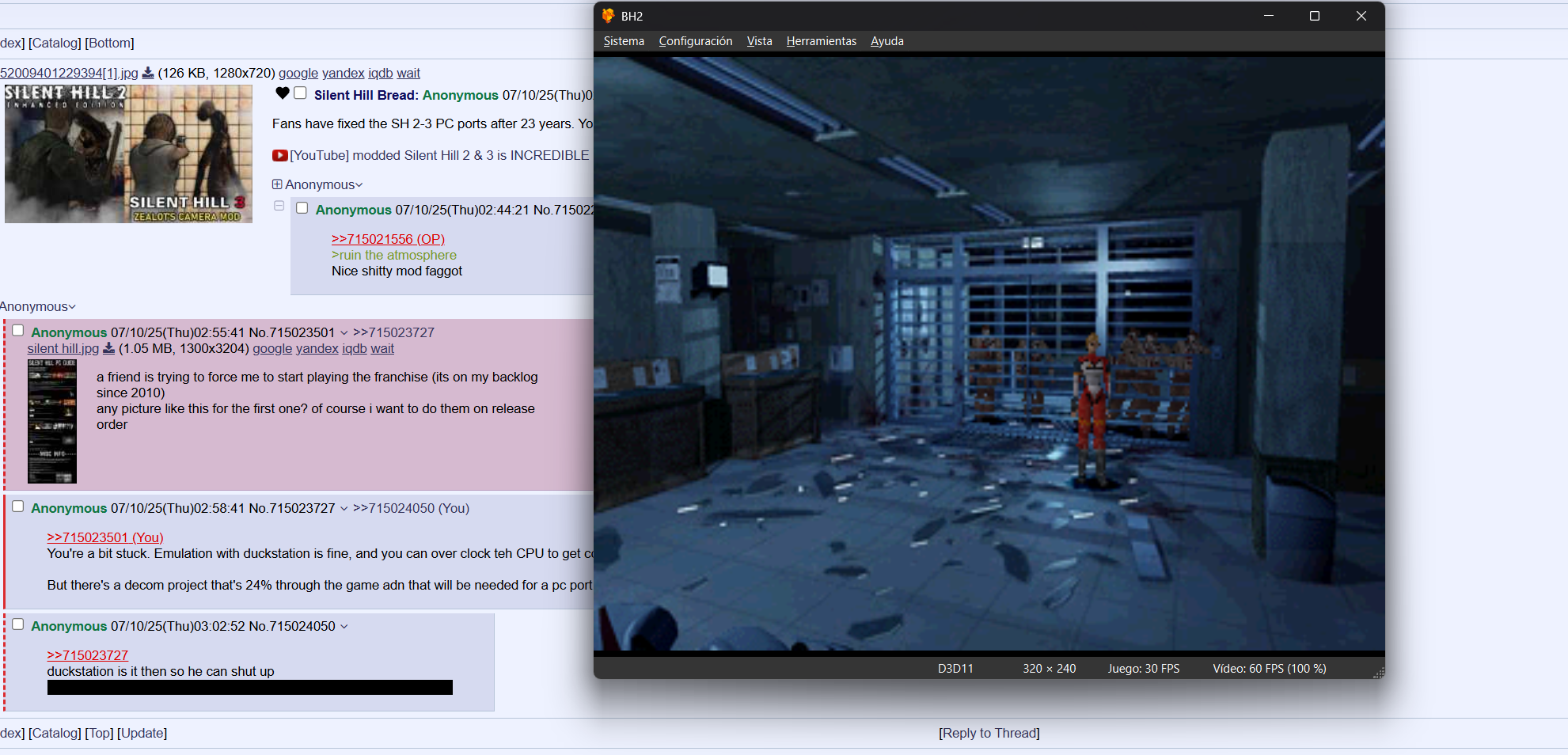The image size is (1568, 755).
Task: Follow the >>715023727 quote link in last post
Action: pyautogui.click(x=88, y=655)
